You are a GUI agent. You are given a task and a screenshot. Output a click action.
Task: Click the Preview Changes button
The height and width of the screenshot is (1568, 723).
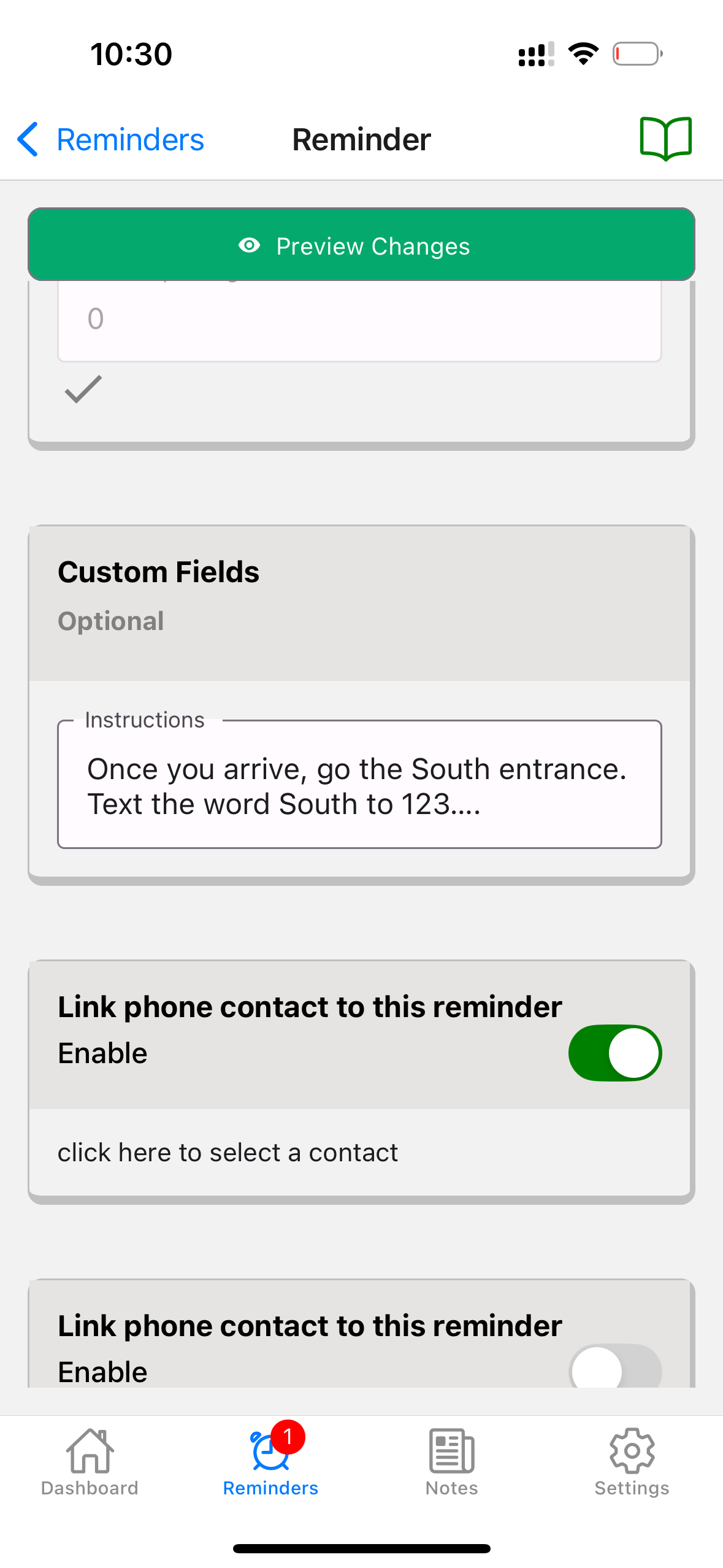tap(361, 245)
